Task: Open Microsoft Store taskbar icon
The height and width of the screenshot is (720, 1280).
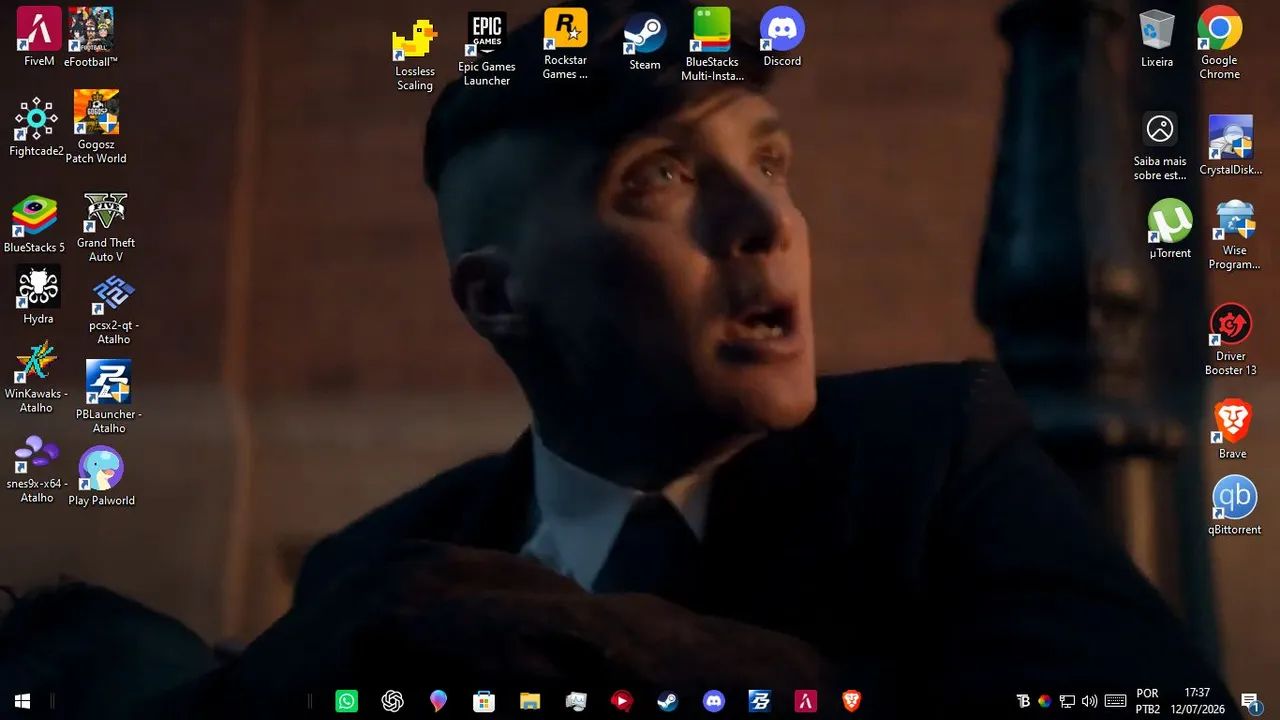Action: click(484, 701)
